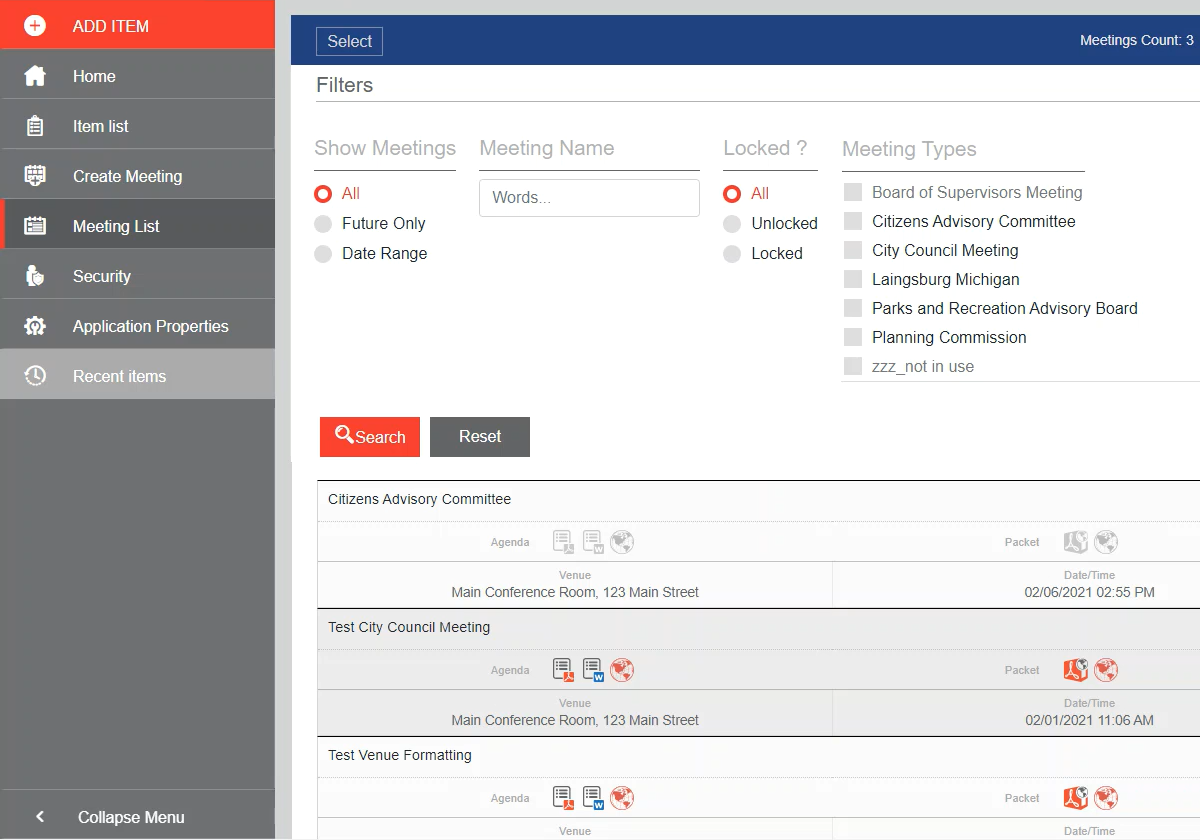Image resolution: width=1200 pixels, height=840 pixels.
Task: Open Security in the sidebar
Action: [137, 276]
